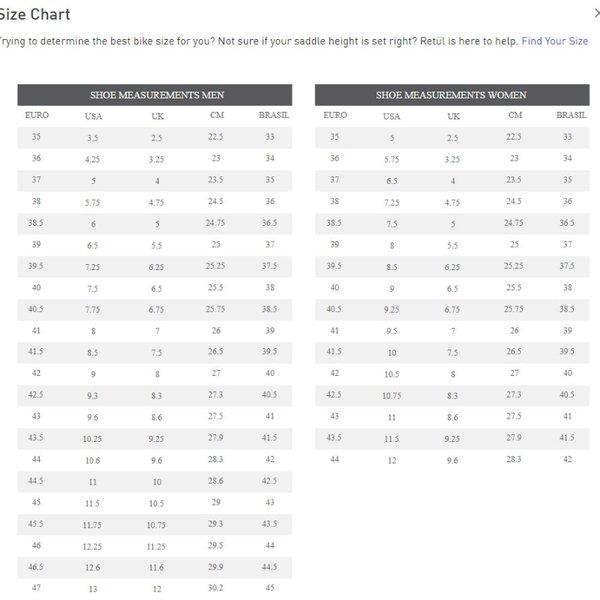Click USA size 12 in women's table

point(391,459)
